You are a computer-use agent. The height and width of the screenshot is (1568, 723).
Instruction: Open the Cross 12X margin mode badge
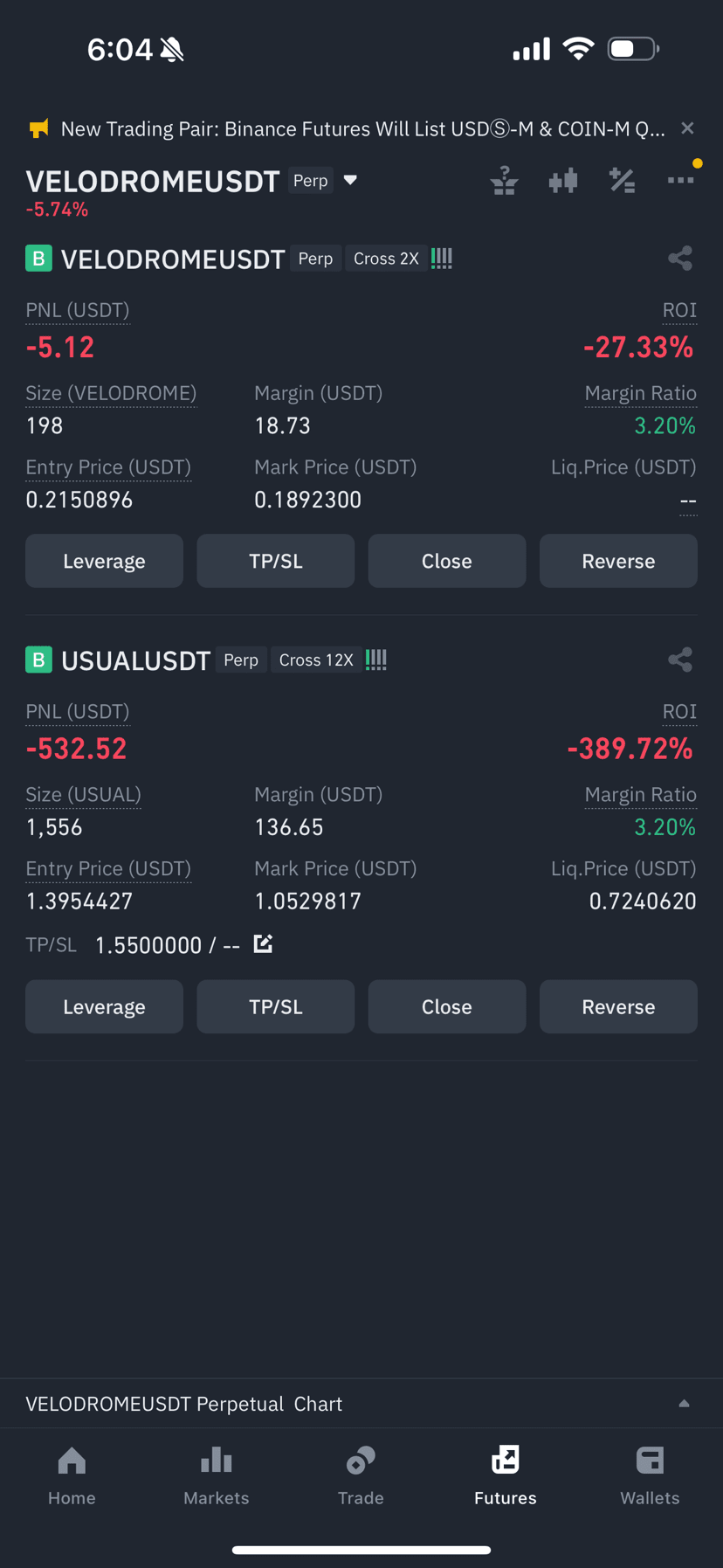[x=316, y=660]
